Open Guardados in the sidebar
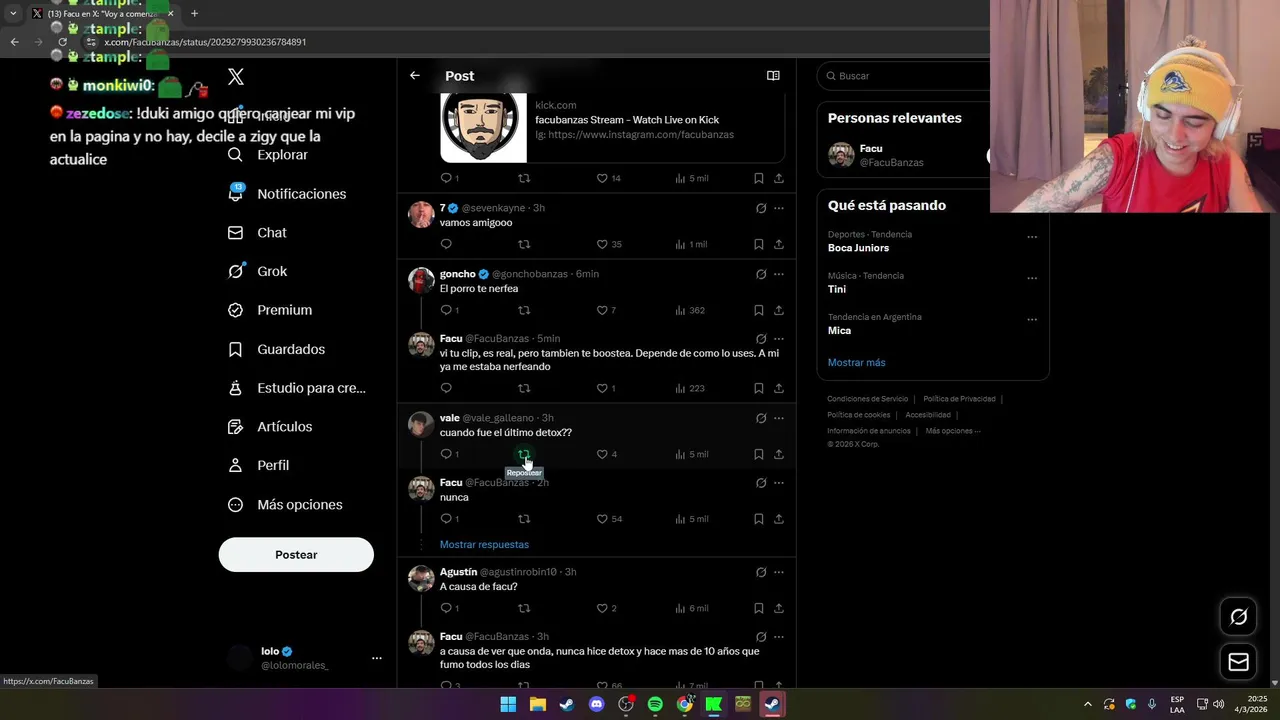The width and height of the screenshot is (1280, 720). pos(276,349)
